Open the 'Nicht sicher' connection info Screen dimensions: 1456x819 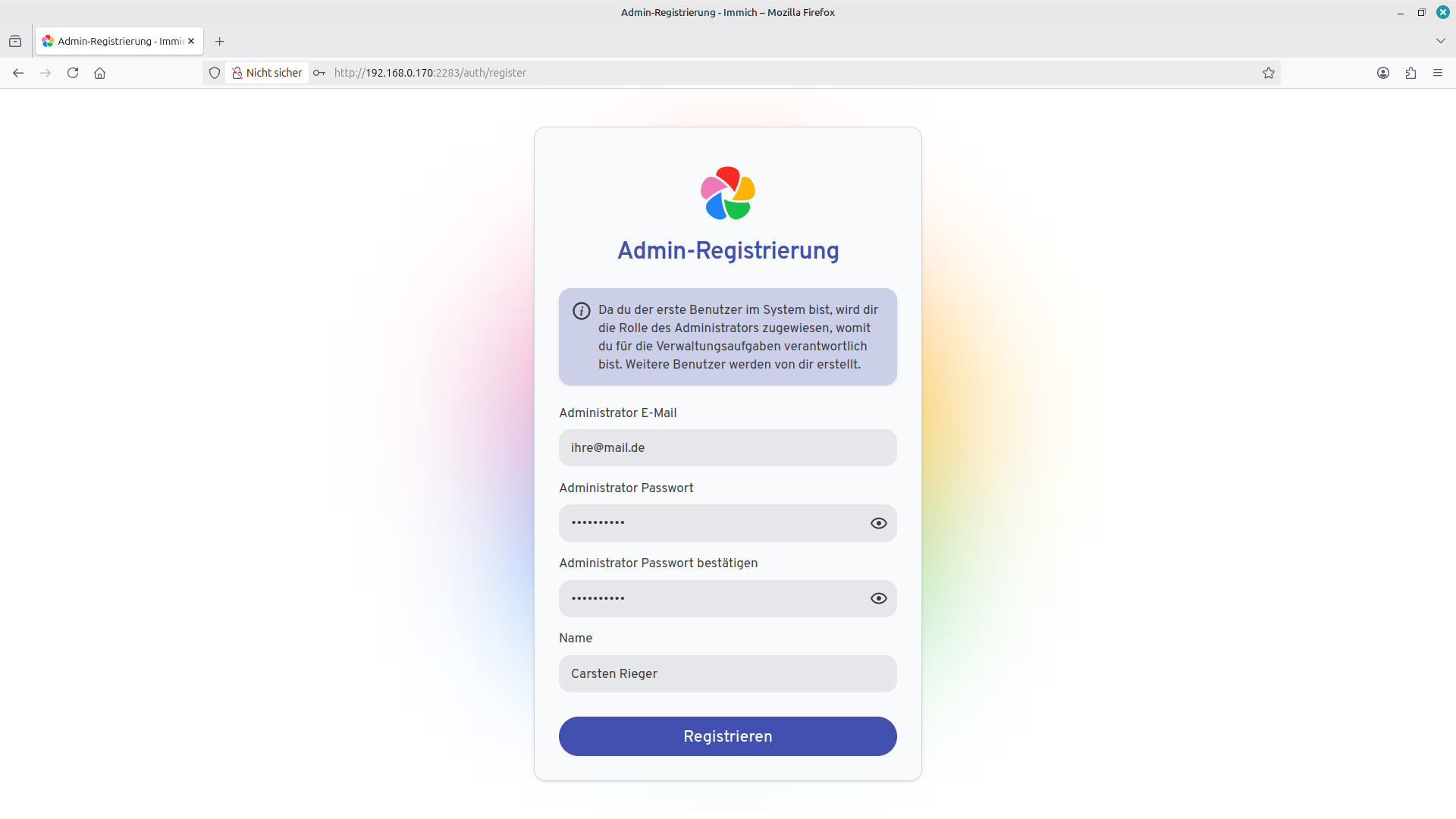[x=267, y=73]
